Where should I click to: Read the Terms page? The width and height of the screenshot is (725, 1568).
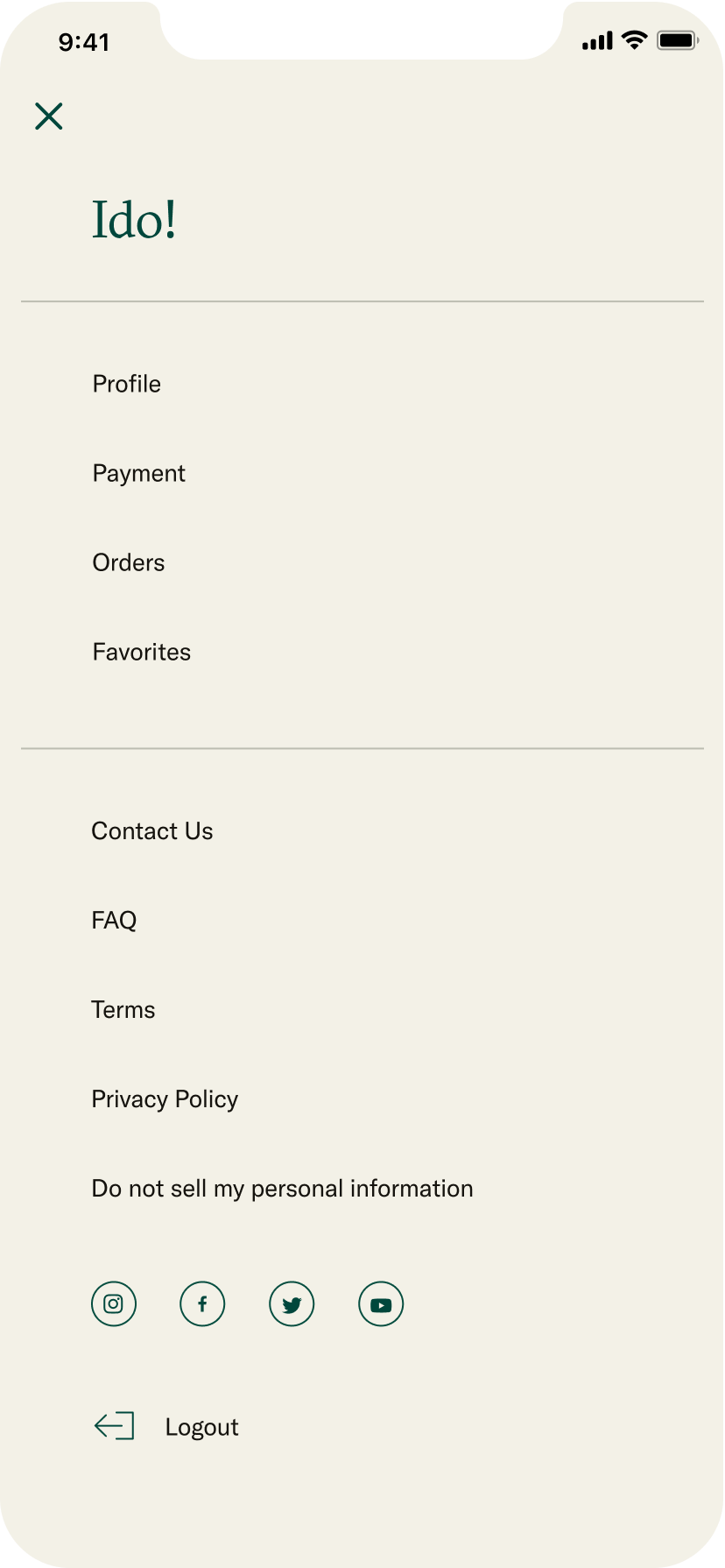[123, 1009]
